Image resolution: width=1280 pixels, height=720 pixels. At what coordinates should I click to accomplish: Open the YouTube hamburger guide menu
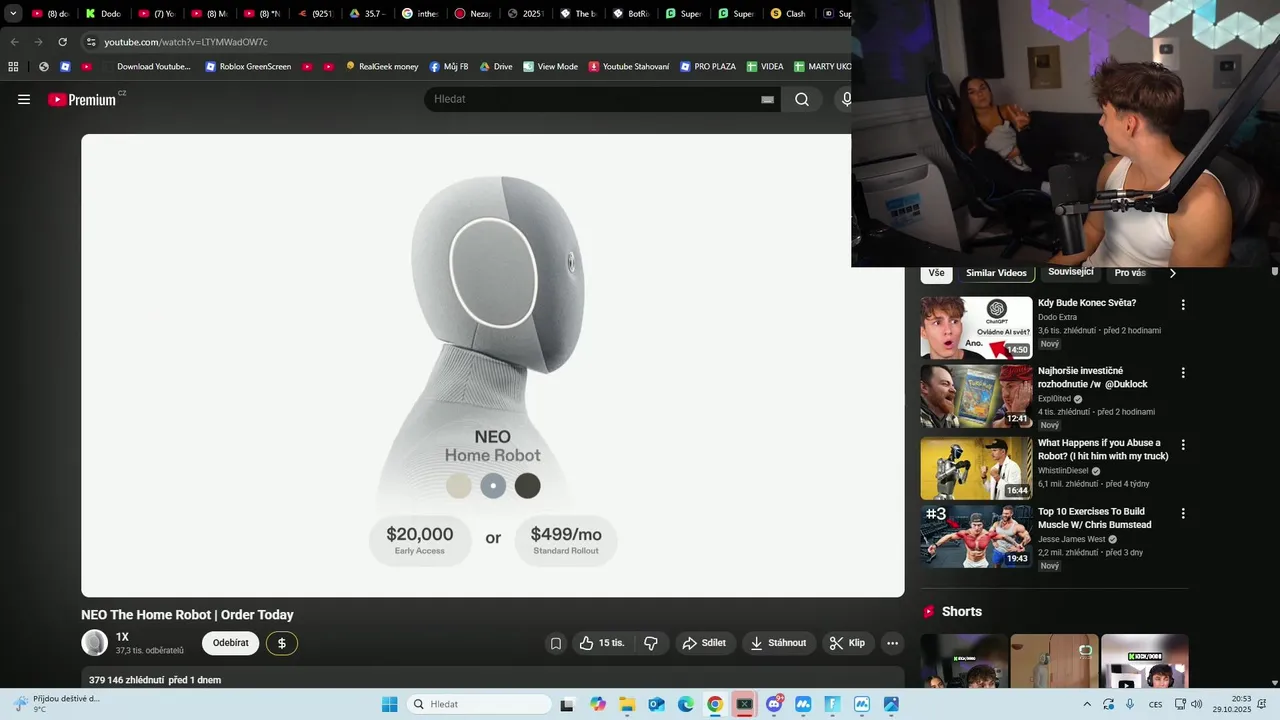pyautogui.click(x=24, y=99)
